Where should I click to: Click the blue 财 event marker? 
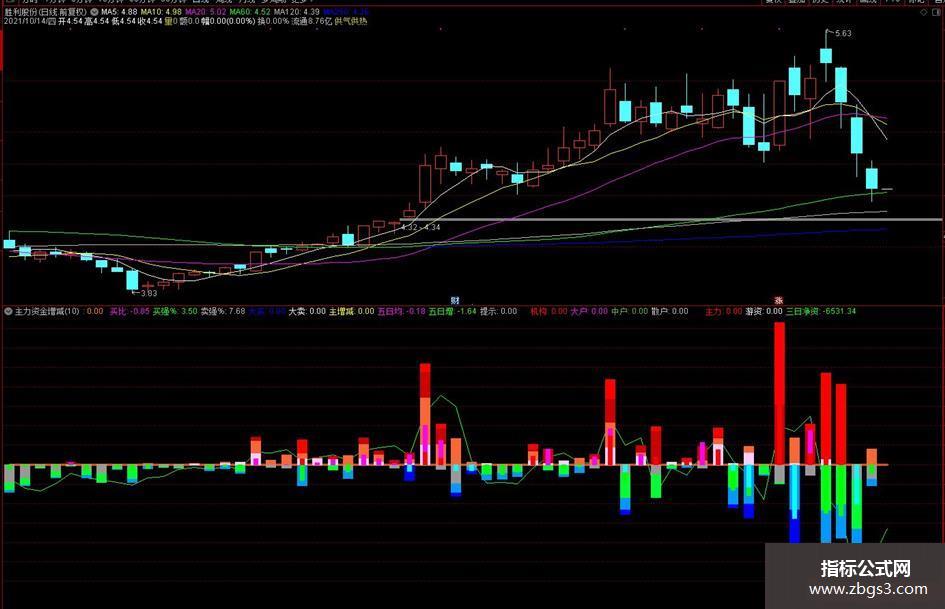[x=455, y=300]
